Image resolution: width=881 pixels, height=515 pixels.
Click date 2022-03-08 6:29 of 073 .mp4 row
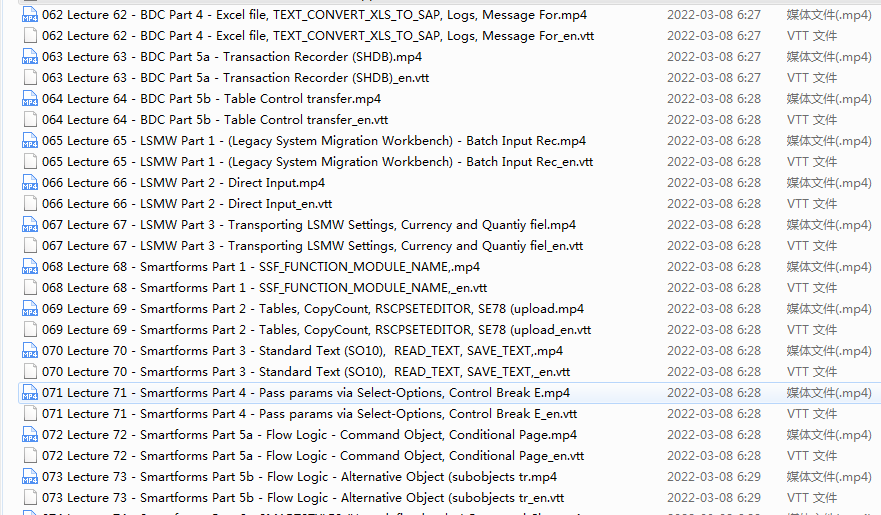[x=714, y=477]
